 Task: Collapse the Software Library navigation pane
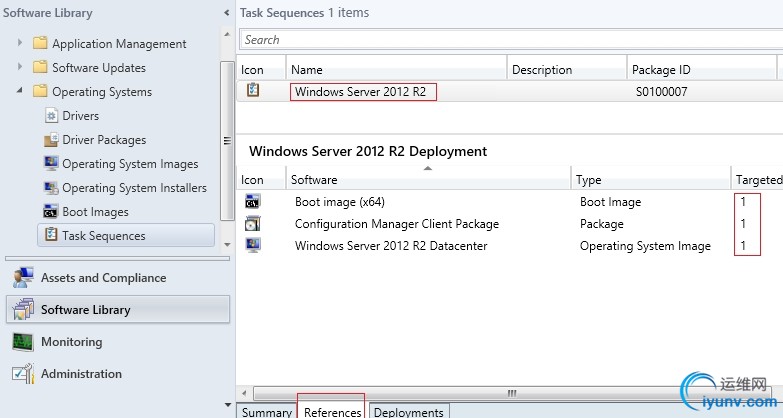(223, 13)
